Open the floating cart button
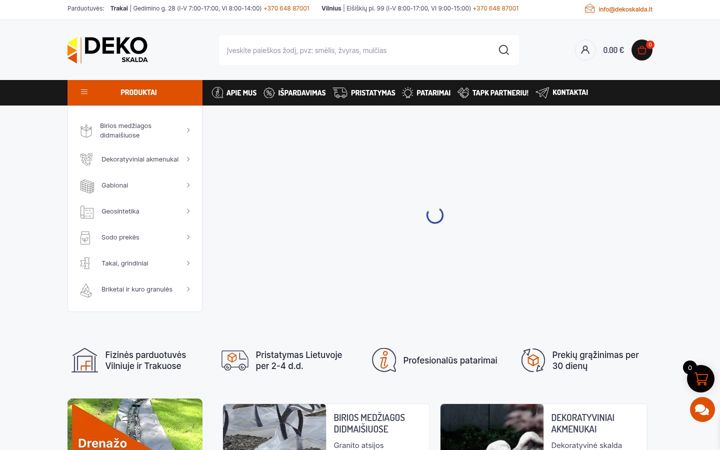 click(x=700, y=379)
